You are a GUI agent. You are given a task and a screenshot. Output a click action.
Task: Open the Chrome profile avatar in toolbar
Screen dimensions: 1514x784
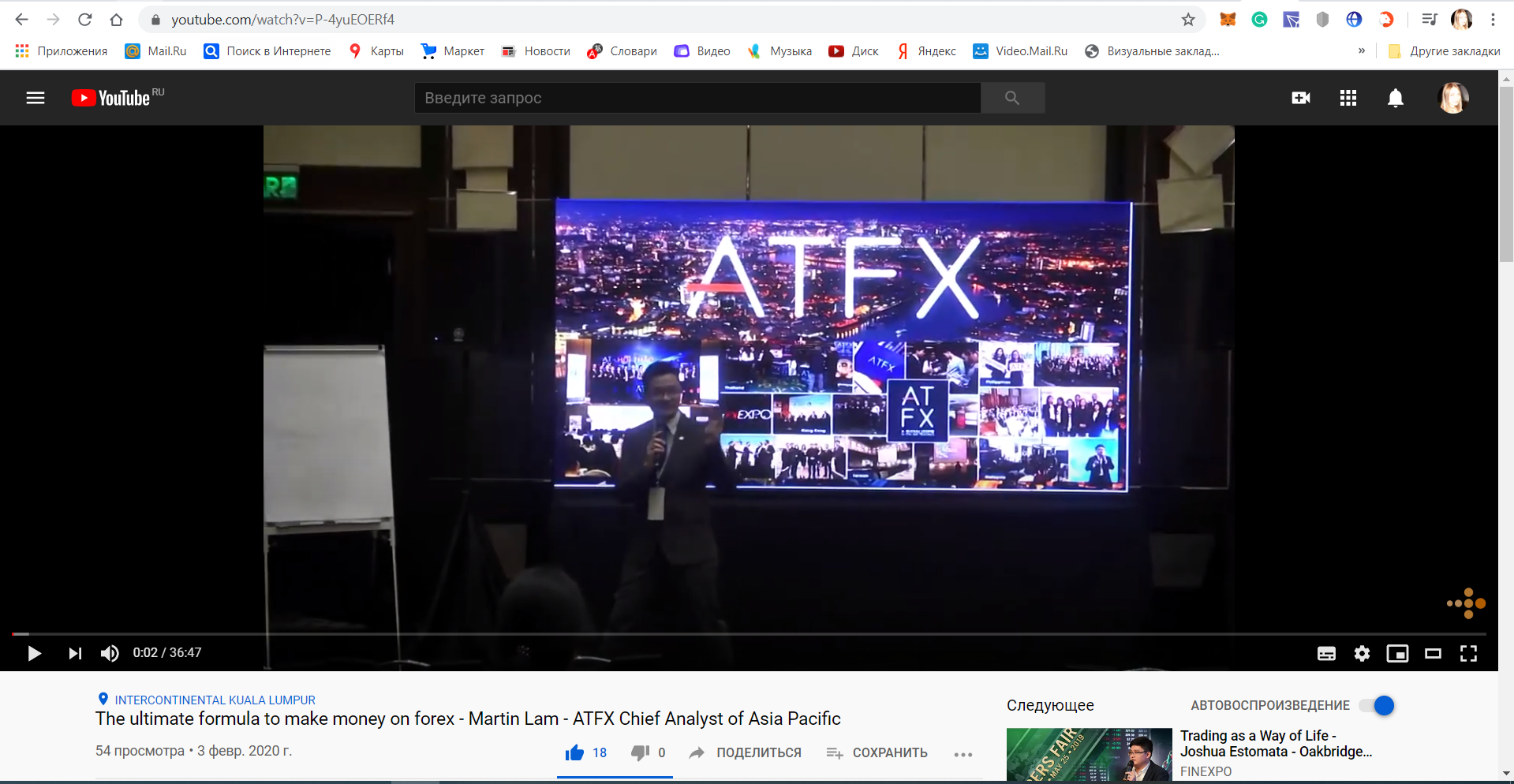1462,20
